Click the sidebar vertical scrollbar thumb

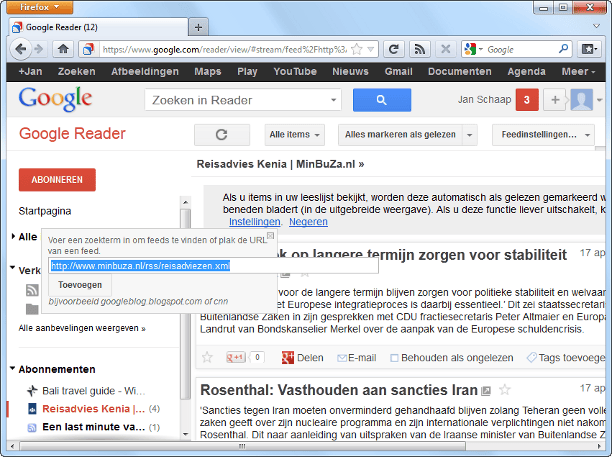[186, 304]
